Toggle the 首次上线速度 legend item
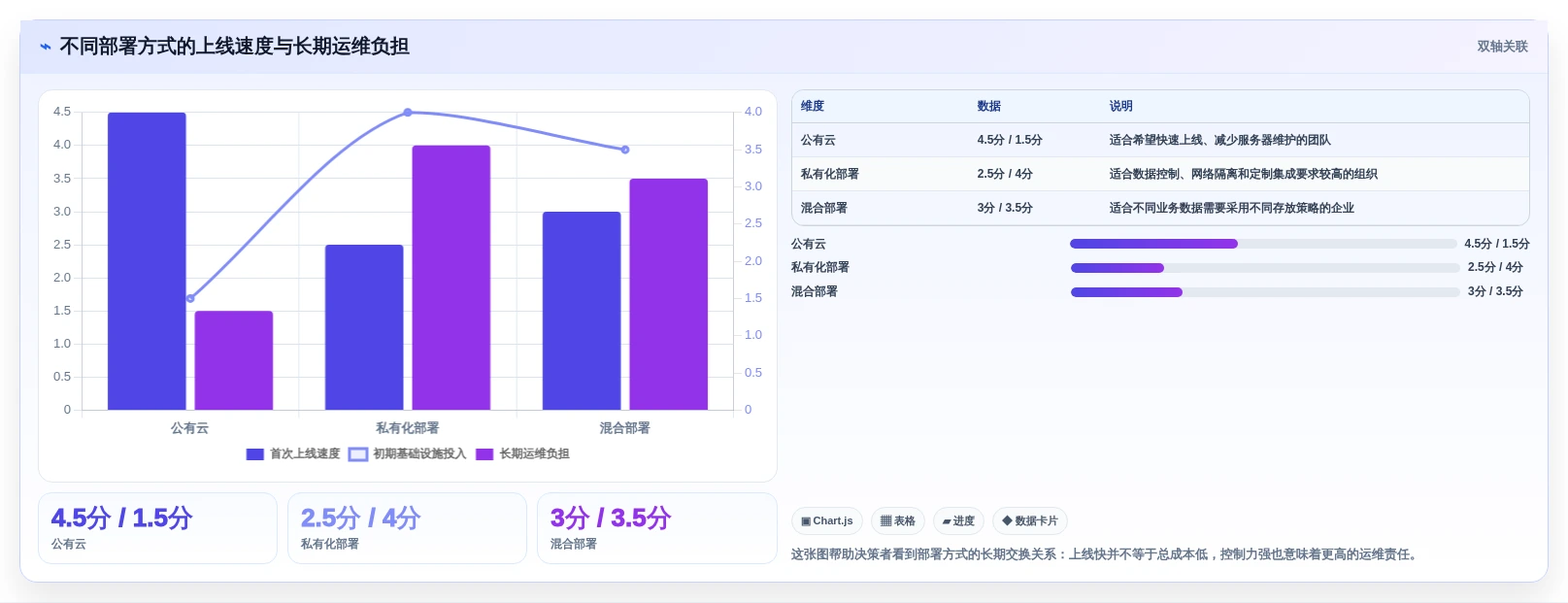The width and height of the screenshot is (1568, 603). pyautogui.click(x=293, y=453)
